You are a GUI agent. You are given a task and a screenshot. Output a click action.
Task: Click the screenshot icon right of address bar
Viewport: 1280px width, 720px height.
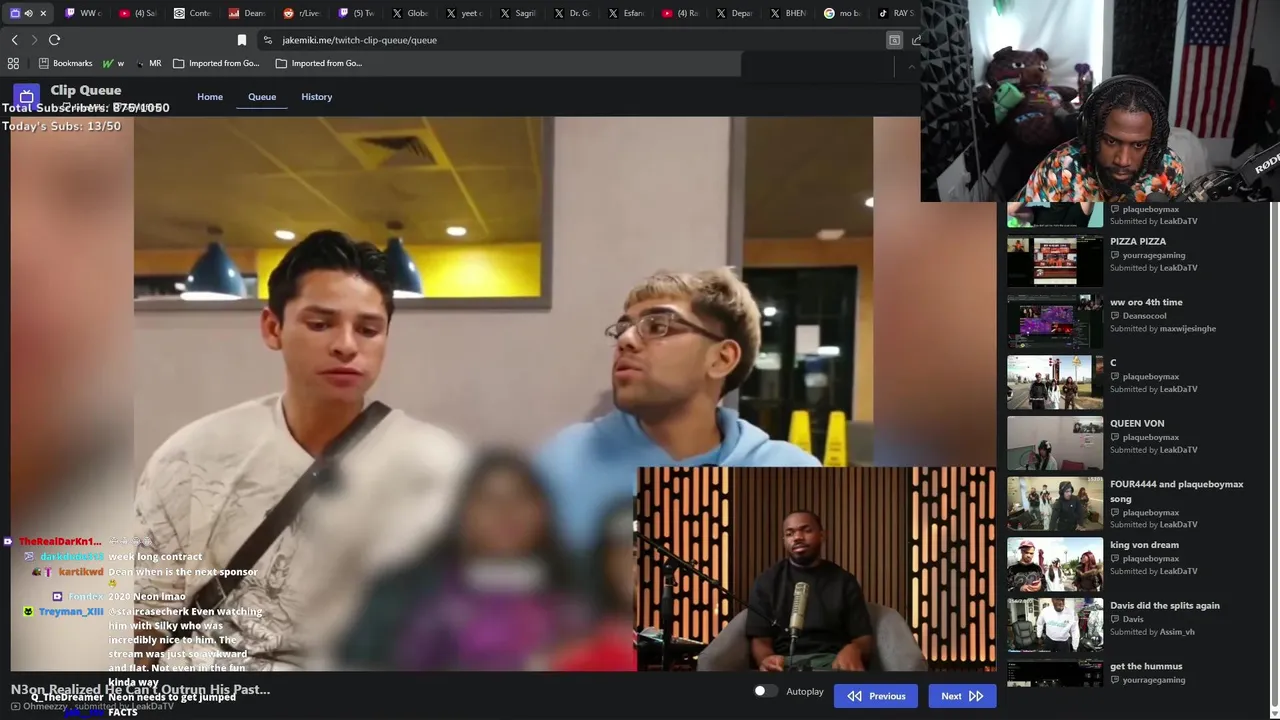pyautogui.click(x=894, y=40)
